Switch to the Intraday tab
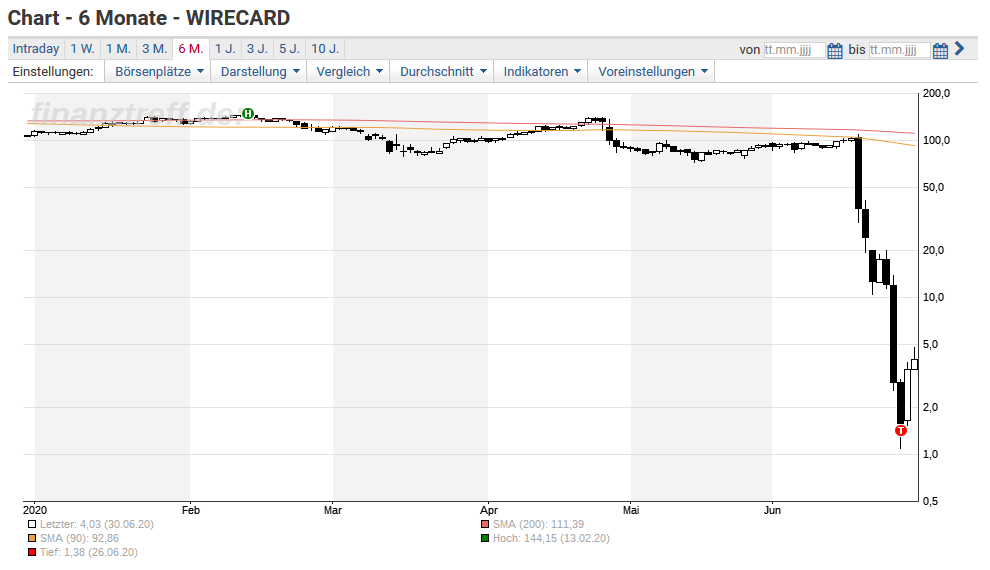This screenshot has width=990, height=570. 36,49
